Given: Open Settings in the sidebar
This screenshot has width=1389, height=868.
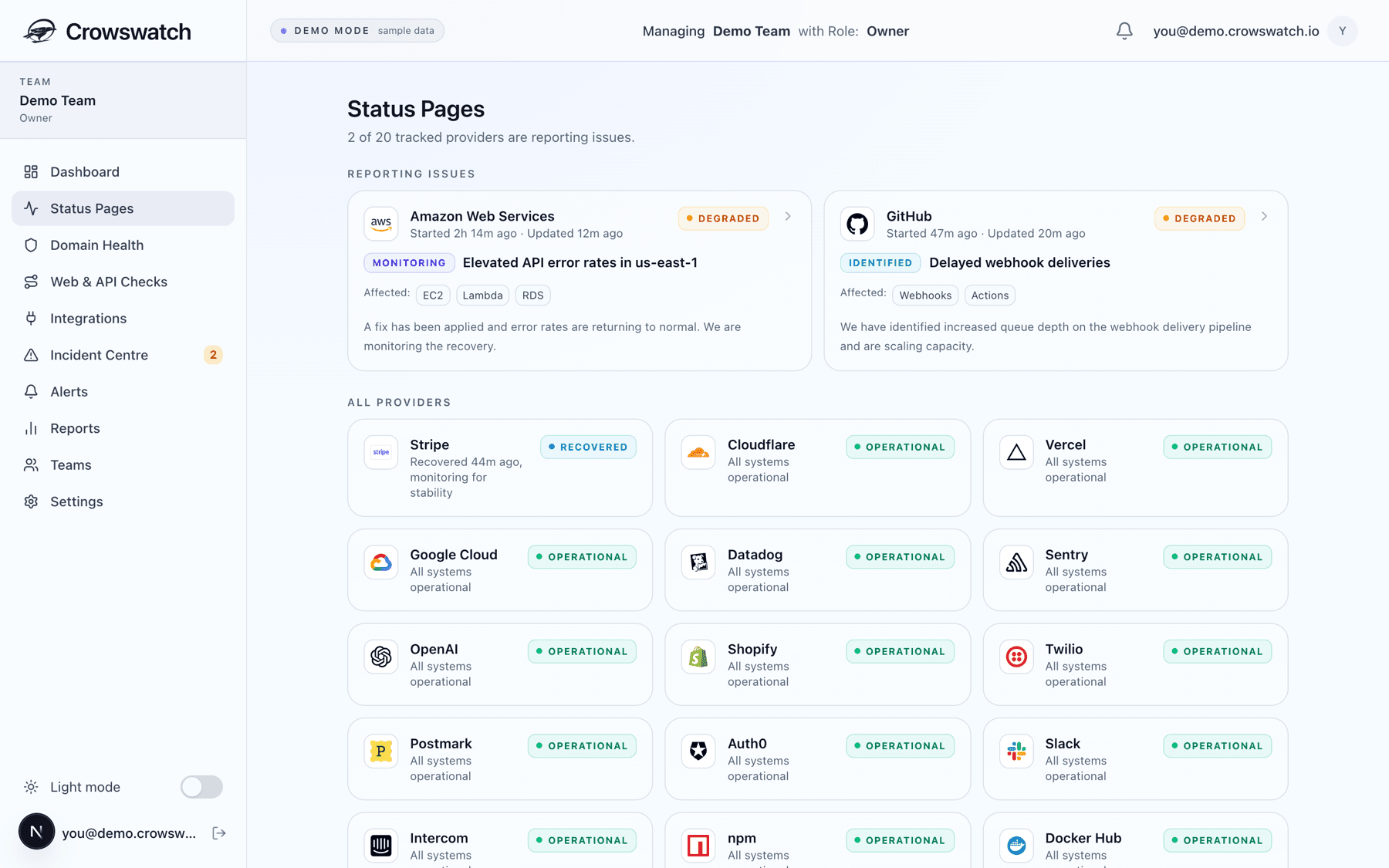Looking at the screenshot, I should point(123,502).
